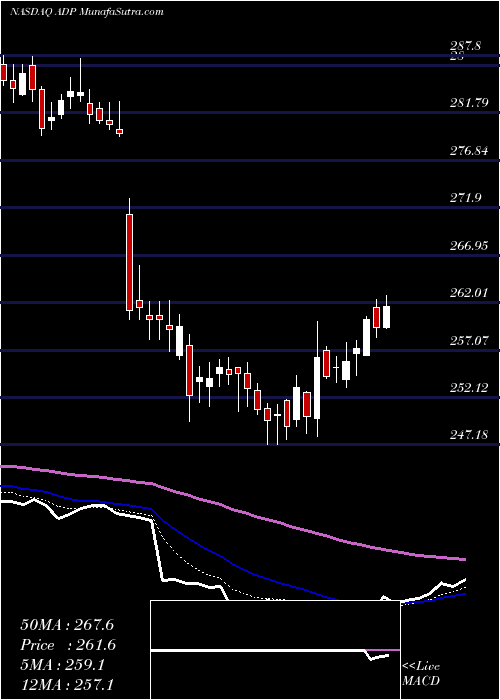Image resolution: width=500 pixels, height=700 pixels.
Task: Select the 247.18 price level label
Action: [x=470, y=434]
